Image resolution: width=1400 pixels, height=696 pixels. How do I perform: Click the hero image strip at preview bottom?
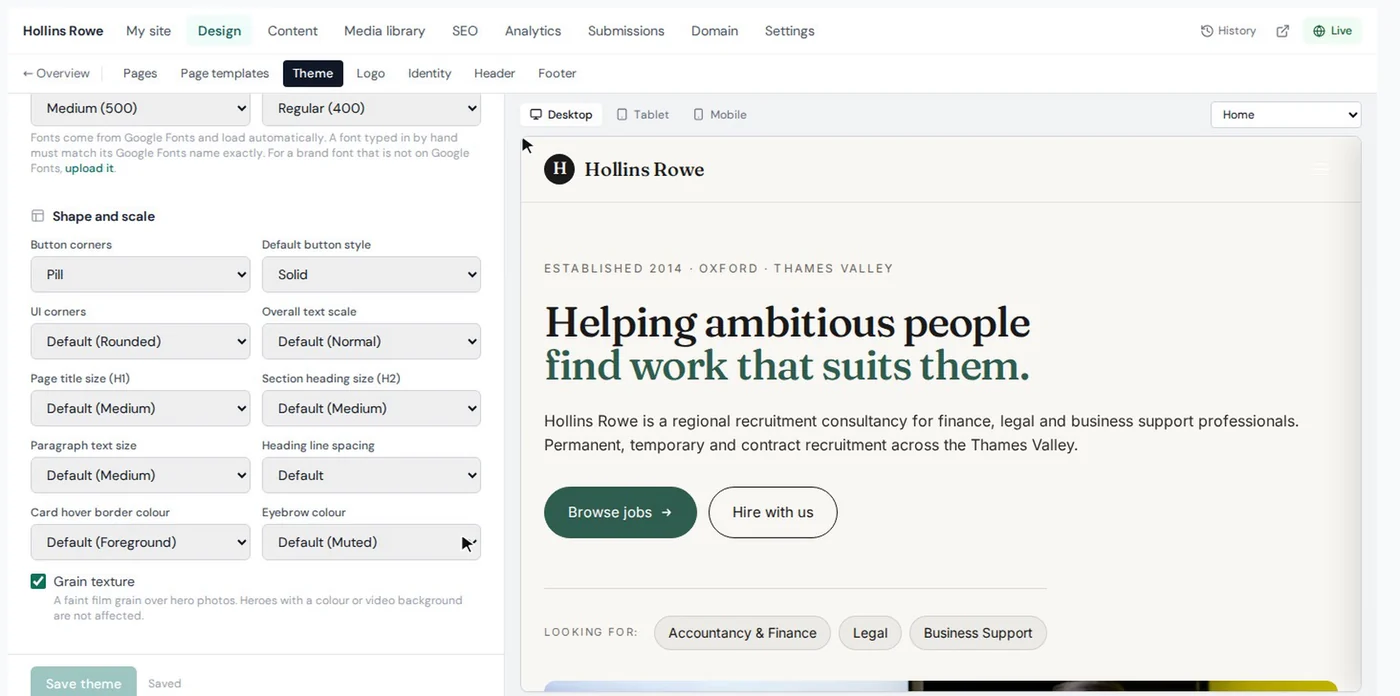[940, 687]
